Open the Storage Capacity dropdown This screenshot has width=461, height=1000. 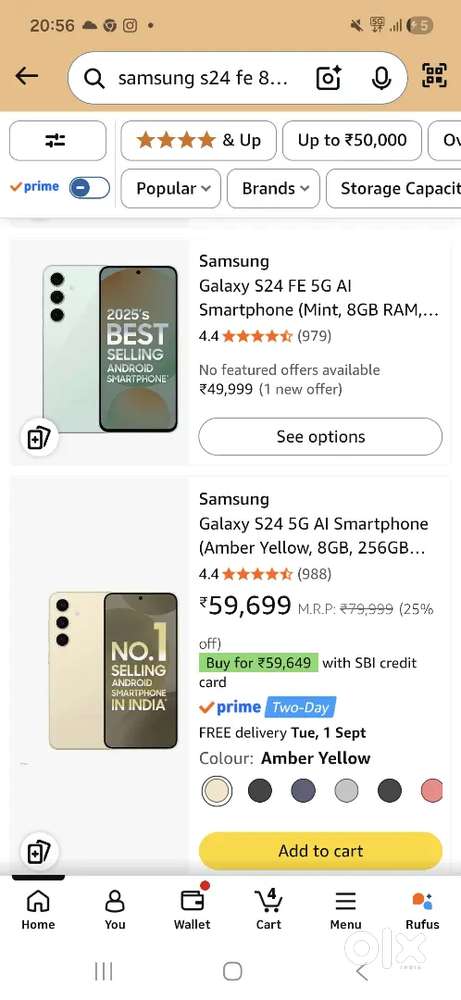(x=393, y=188)
